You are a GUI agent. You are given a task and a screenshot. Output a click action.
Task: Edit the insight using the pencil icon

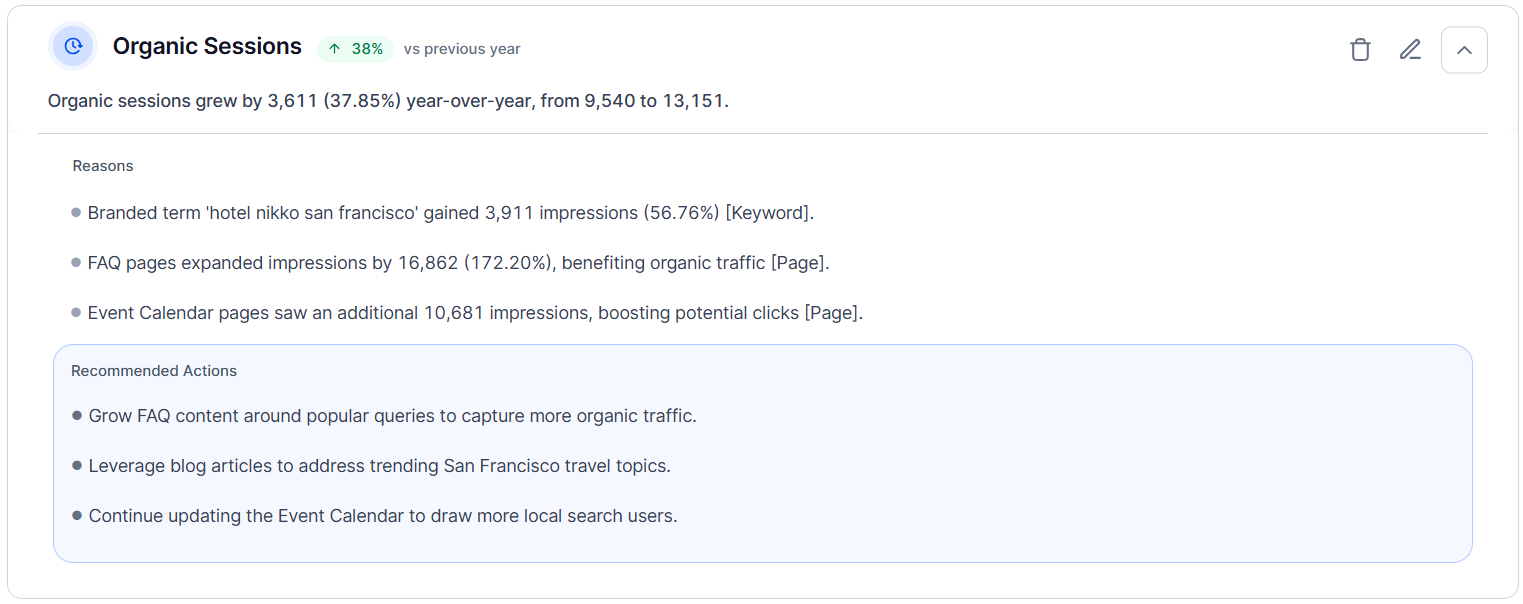point(1410,50)
